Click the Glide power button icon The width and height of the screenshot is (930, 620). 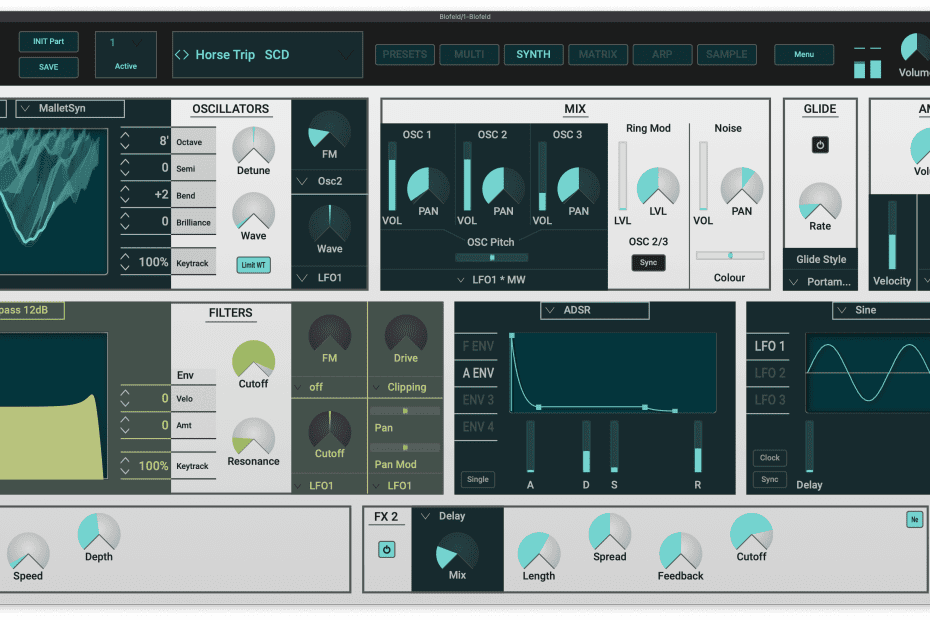pyautogui.click(x=820, y=145)
